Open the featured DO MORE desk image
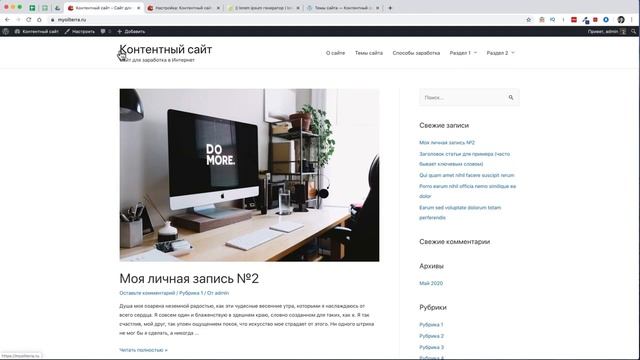 coord(249,175)
